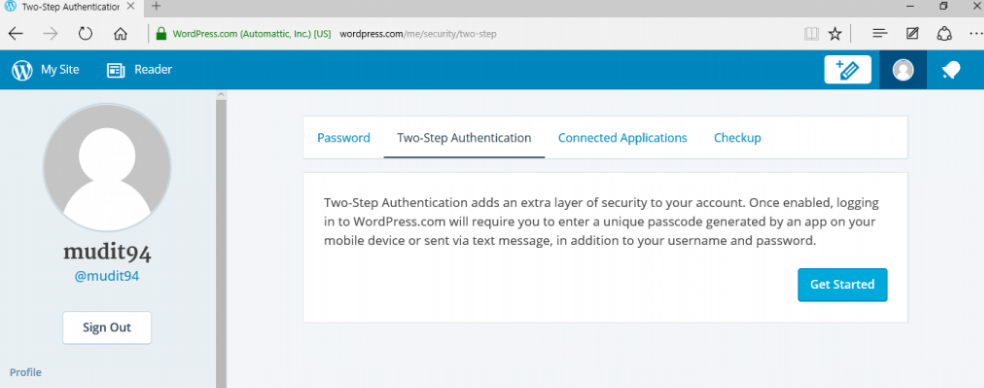Click the WordPress logo icon
Image resolution: width=984 pixels, height=388 pixels.
click(22, 70)
